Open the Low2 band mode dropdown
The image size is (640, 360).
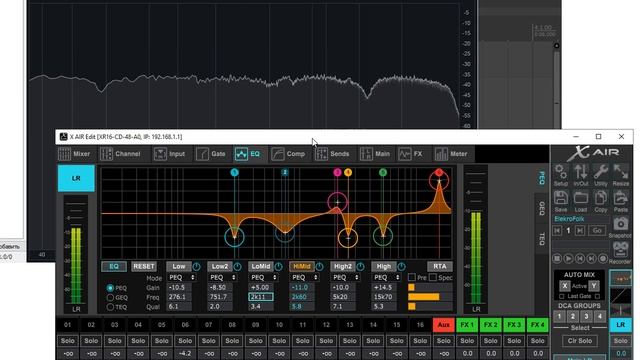click(222, 278)
